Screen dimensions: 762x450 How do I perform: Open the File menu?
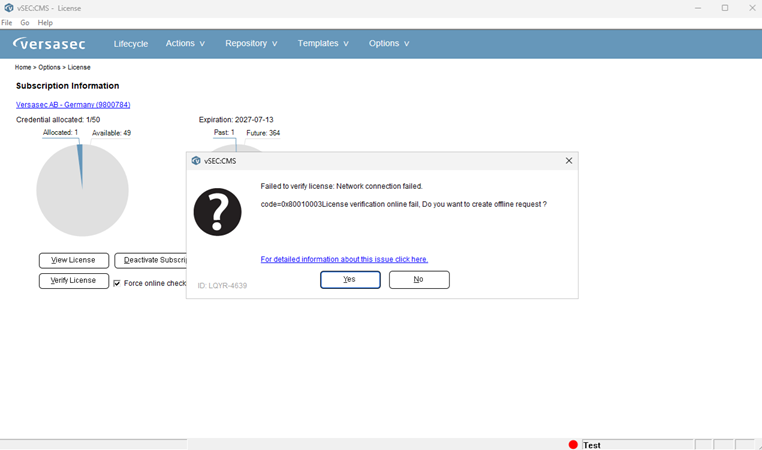click(7, 22)
